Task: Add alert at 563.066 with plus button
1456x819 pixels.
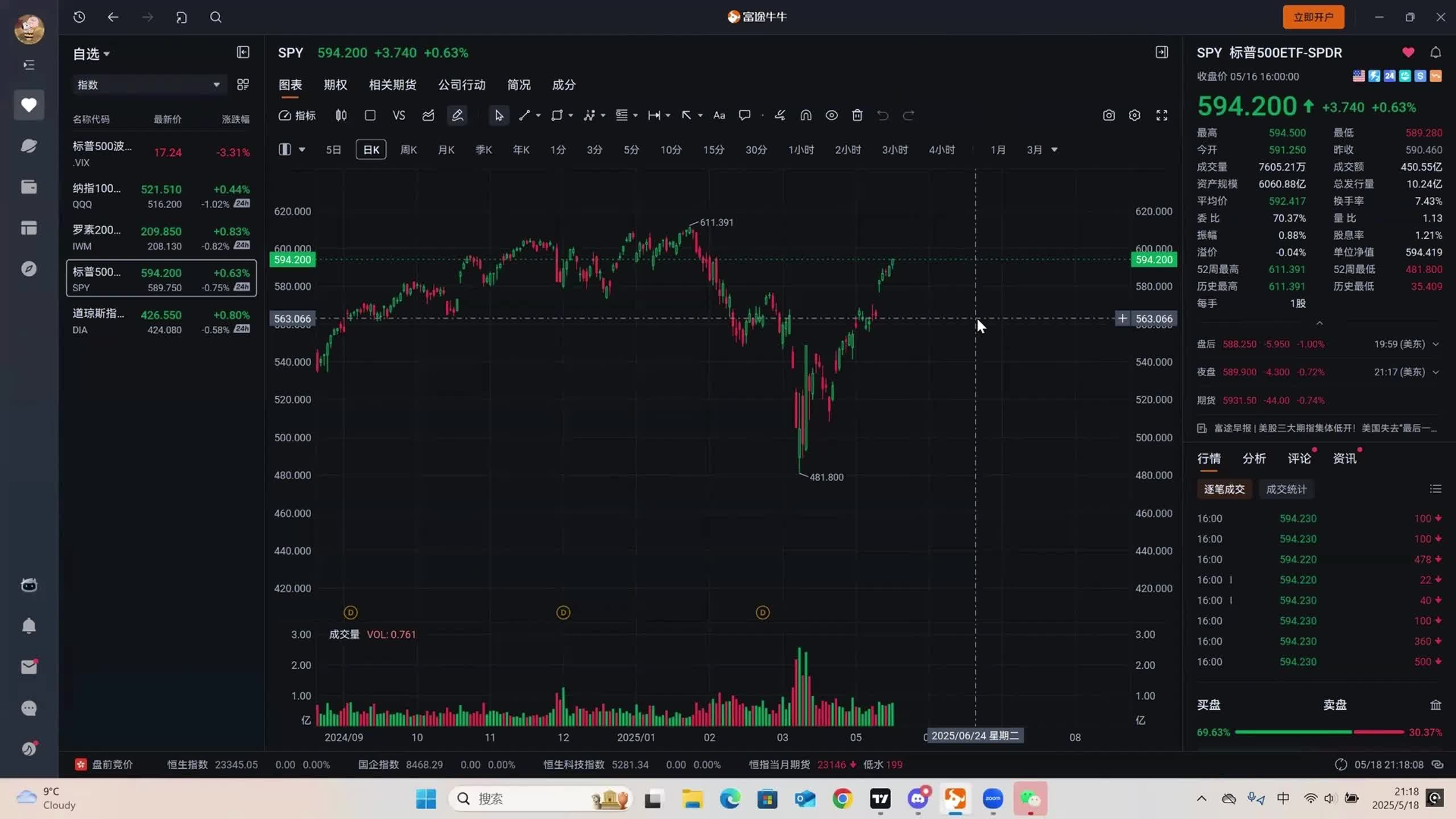Action: pyautogui.click(x=1122, y=318)
